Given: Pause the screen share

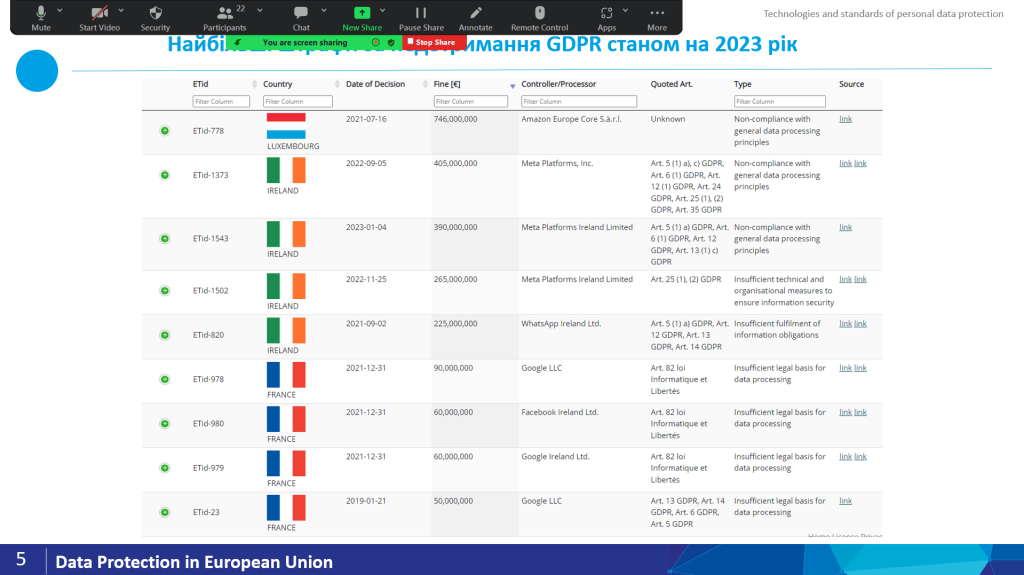Looking at the screenshot, I should [421, 18].
